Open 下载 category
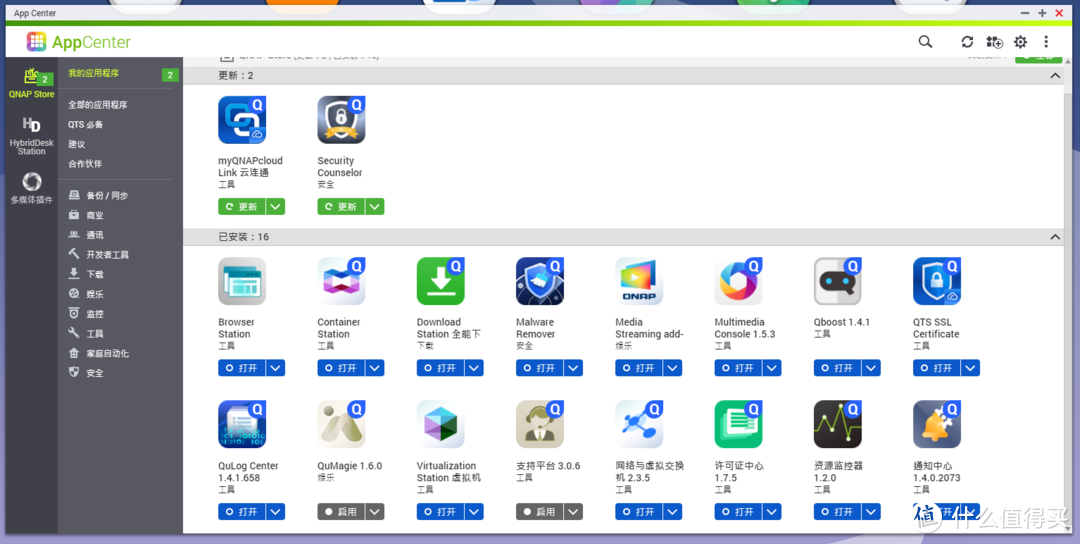1080x544 pixels. click(x=86, y=274)
